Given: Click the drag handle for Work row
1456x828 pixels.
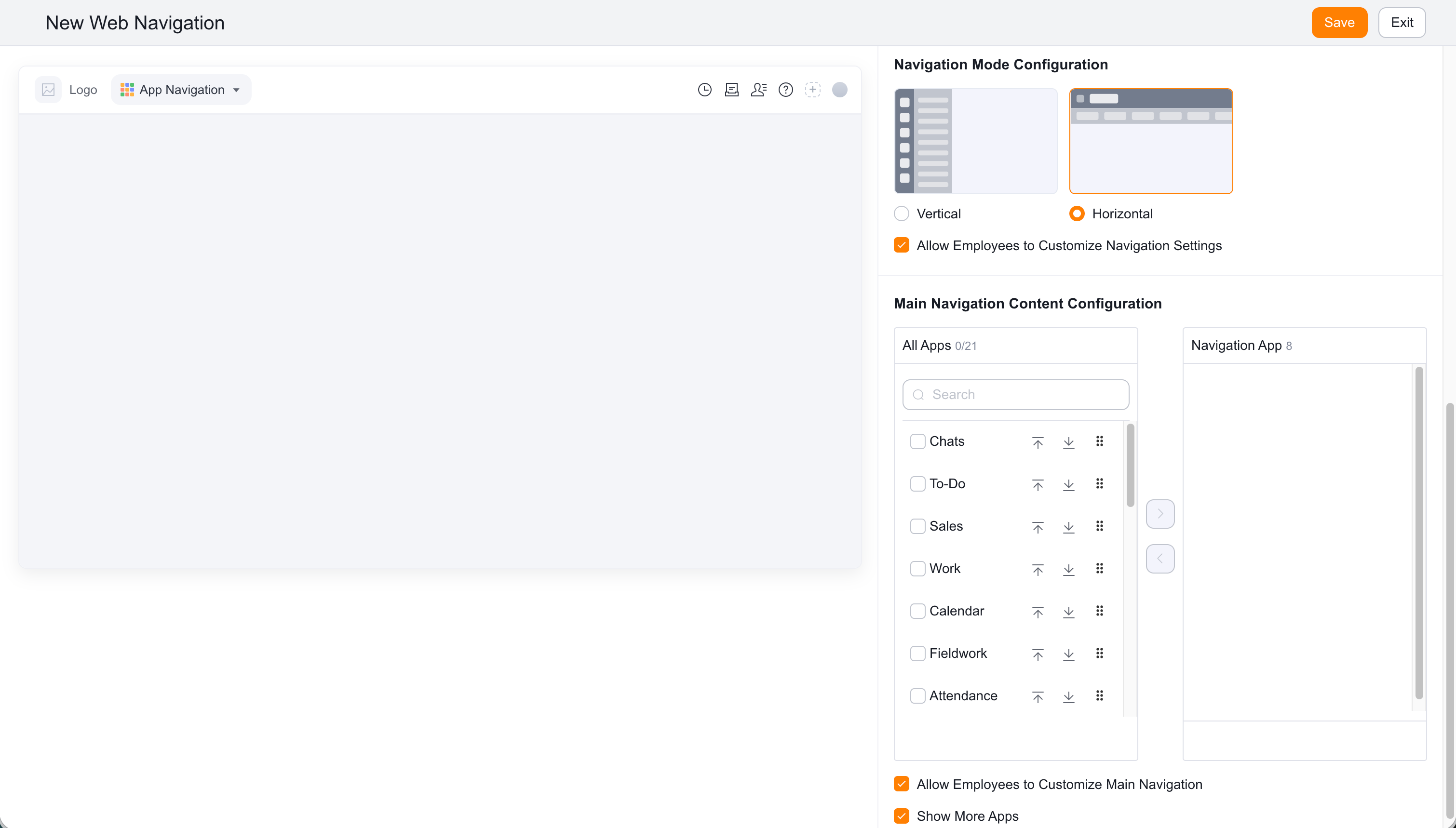Looking at the screenshot, I should click(1099, 569).
